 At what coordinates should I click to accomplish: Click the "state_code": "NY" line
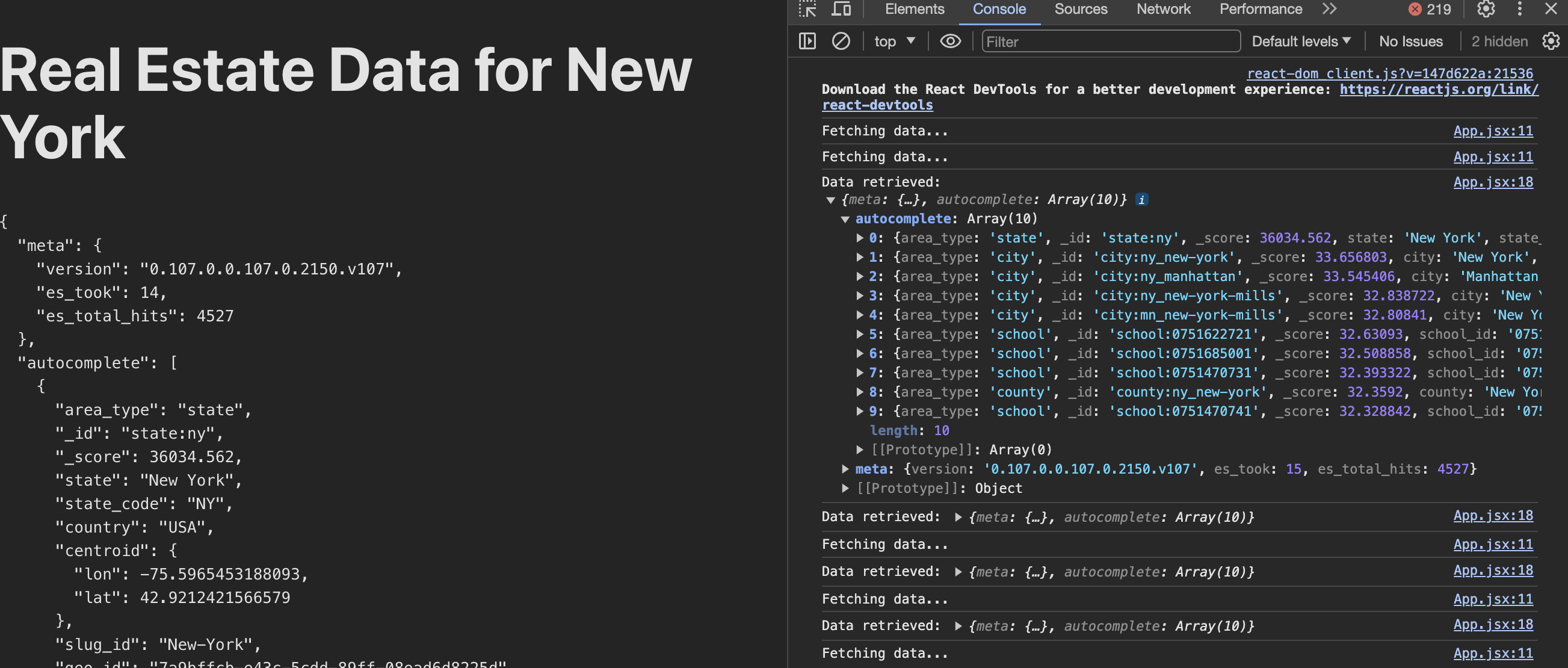coord(144,504)
